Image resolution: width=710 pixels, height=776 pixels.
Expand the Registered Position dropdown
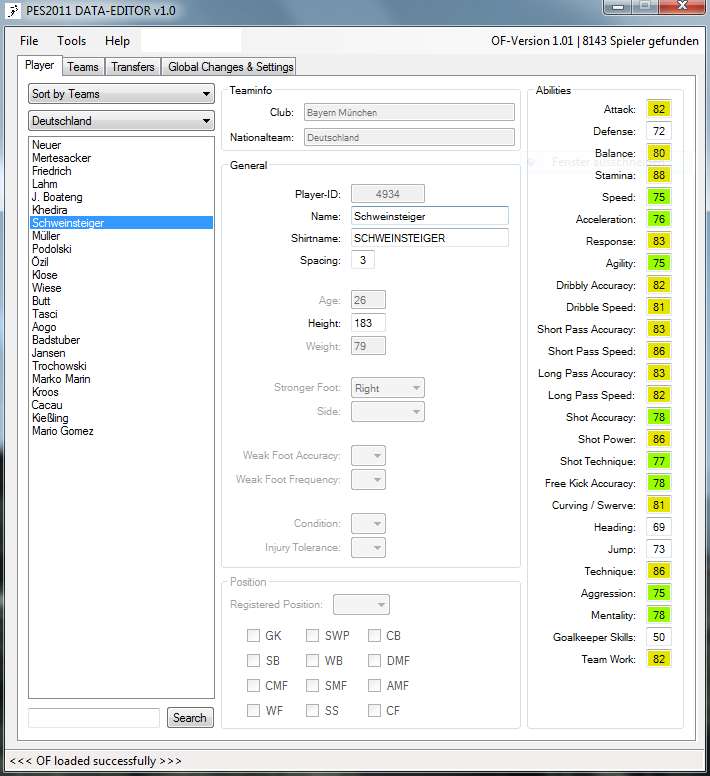pyautogui.click(x=361, y=605)
